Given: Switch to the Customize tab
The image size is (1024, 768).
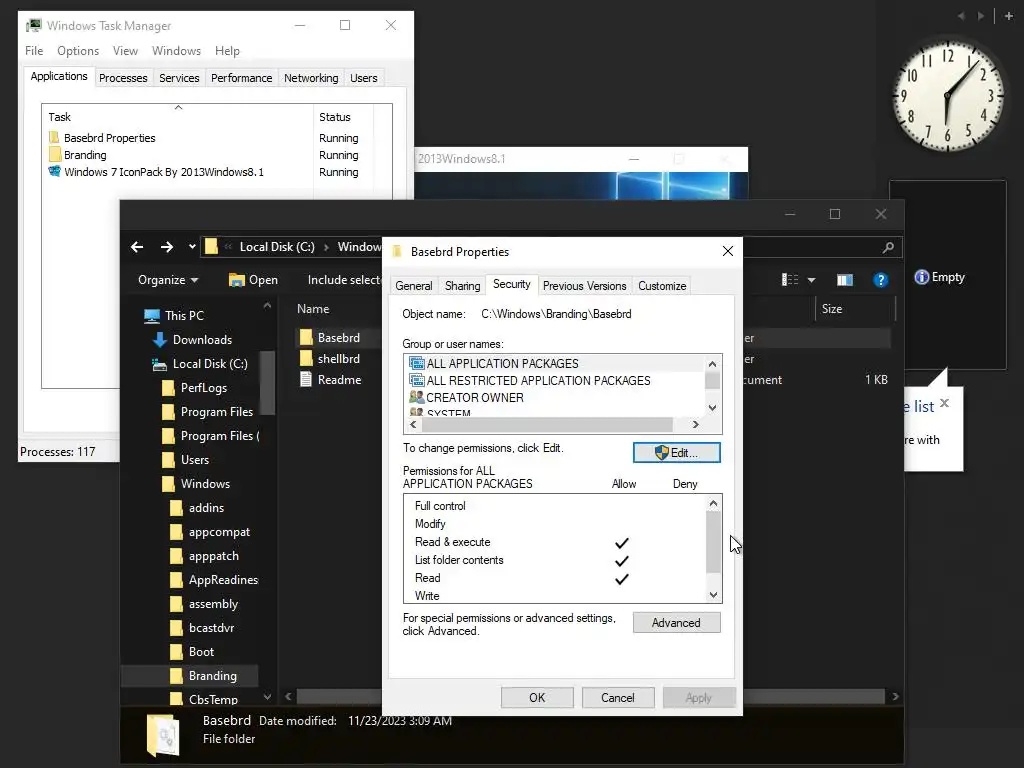Looking at the screenshot, I should click(662, 286).
